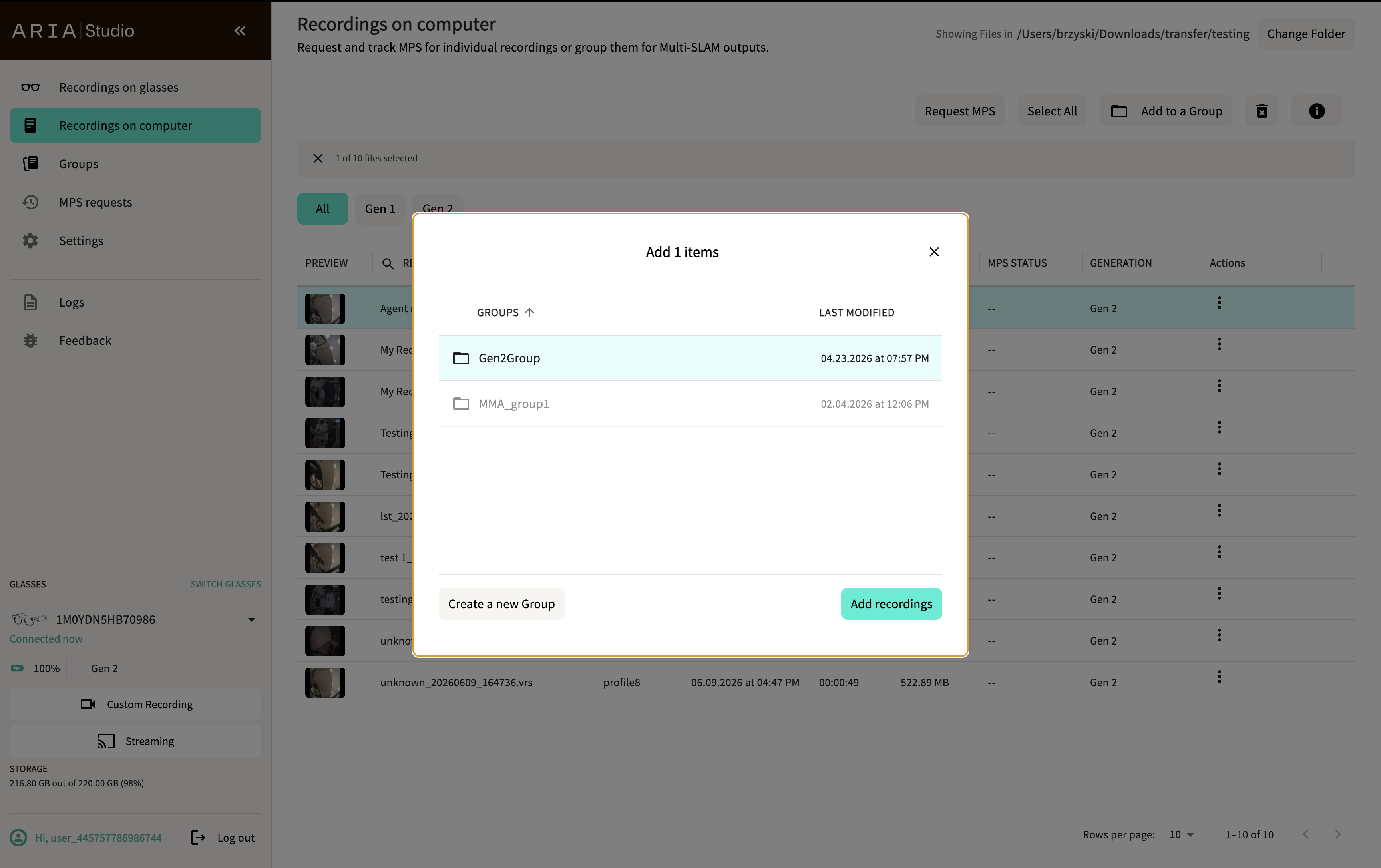This screenshot has width=1381, height=868.
Task: Open actions menu for test 1_ row
Action: point(1219,552)
